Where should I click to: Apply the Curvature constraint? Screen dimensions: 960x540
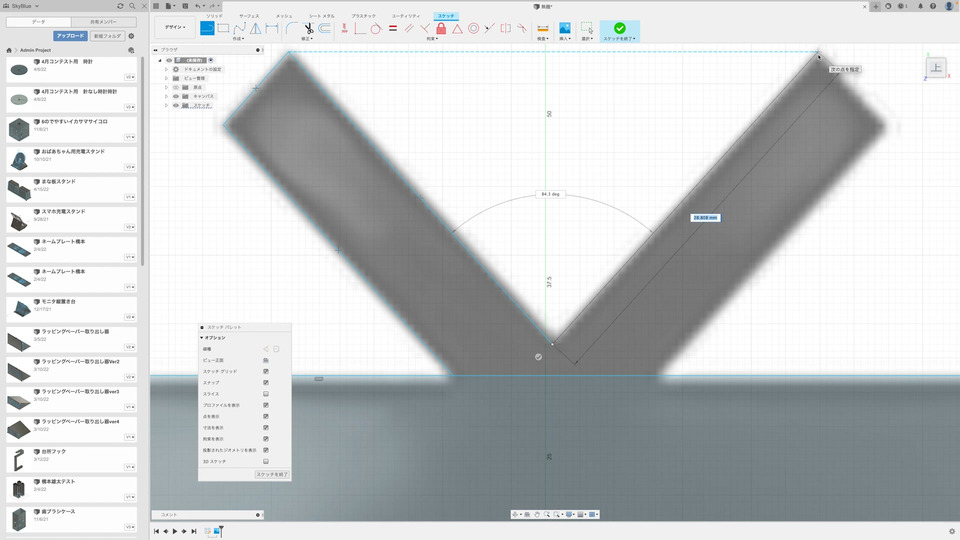(522, 28)
